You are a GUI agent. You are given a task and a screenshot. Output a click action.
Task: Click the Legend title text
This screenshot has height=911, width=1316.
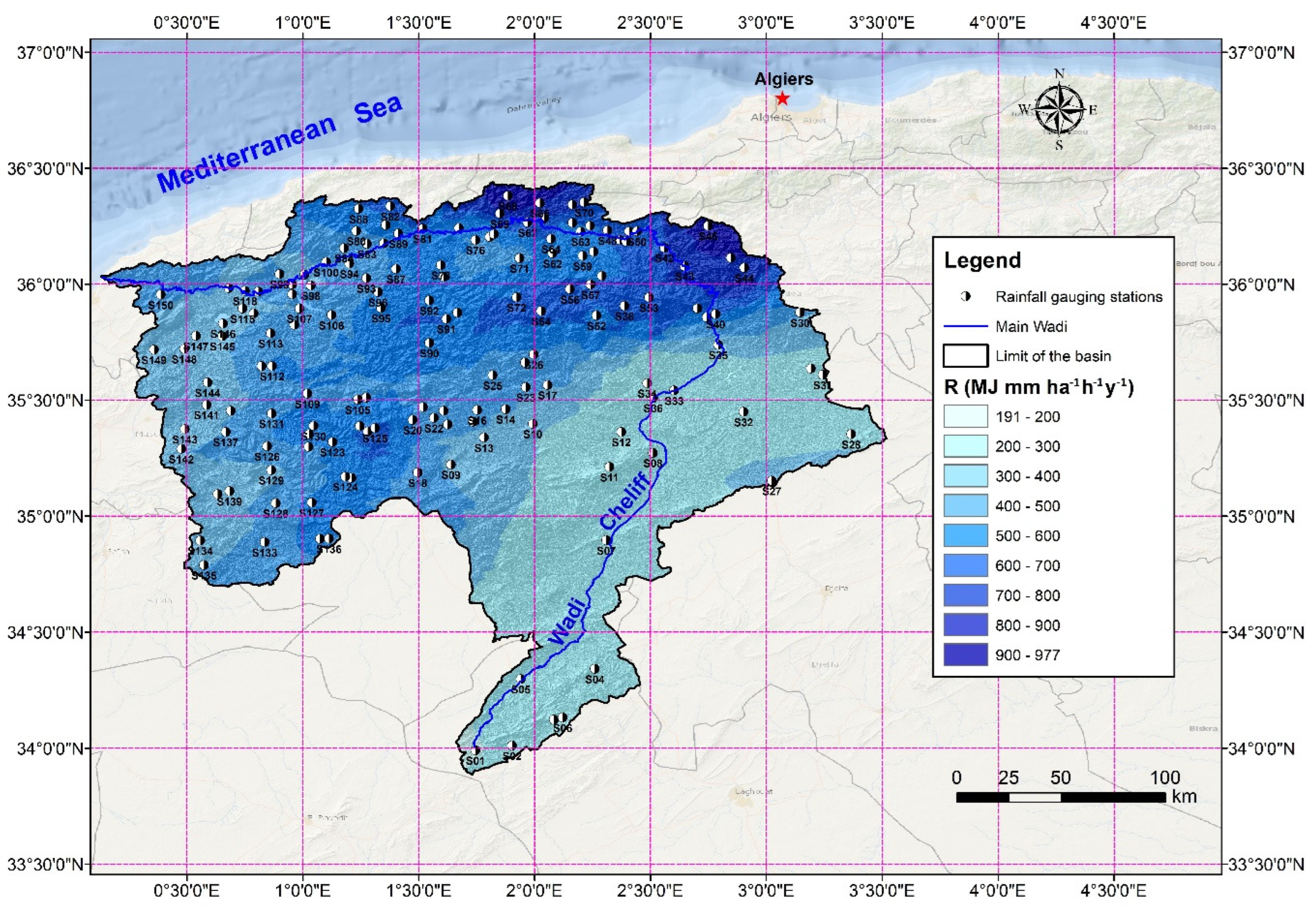point(982,260)
